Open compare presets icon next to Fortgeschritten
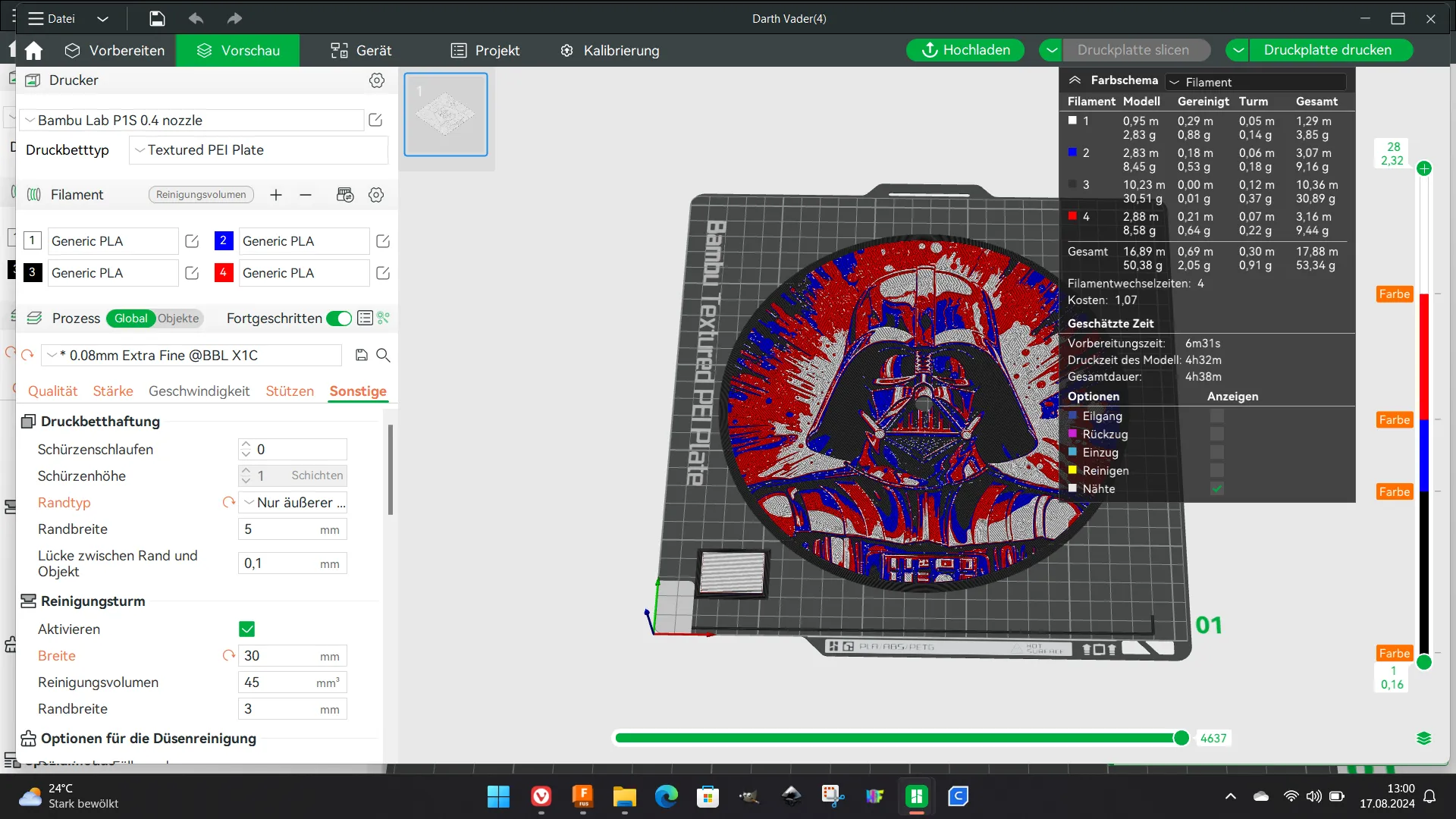1456x819 pixels. (384, 318)
